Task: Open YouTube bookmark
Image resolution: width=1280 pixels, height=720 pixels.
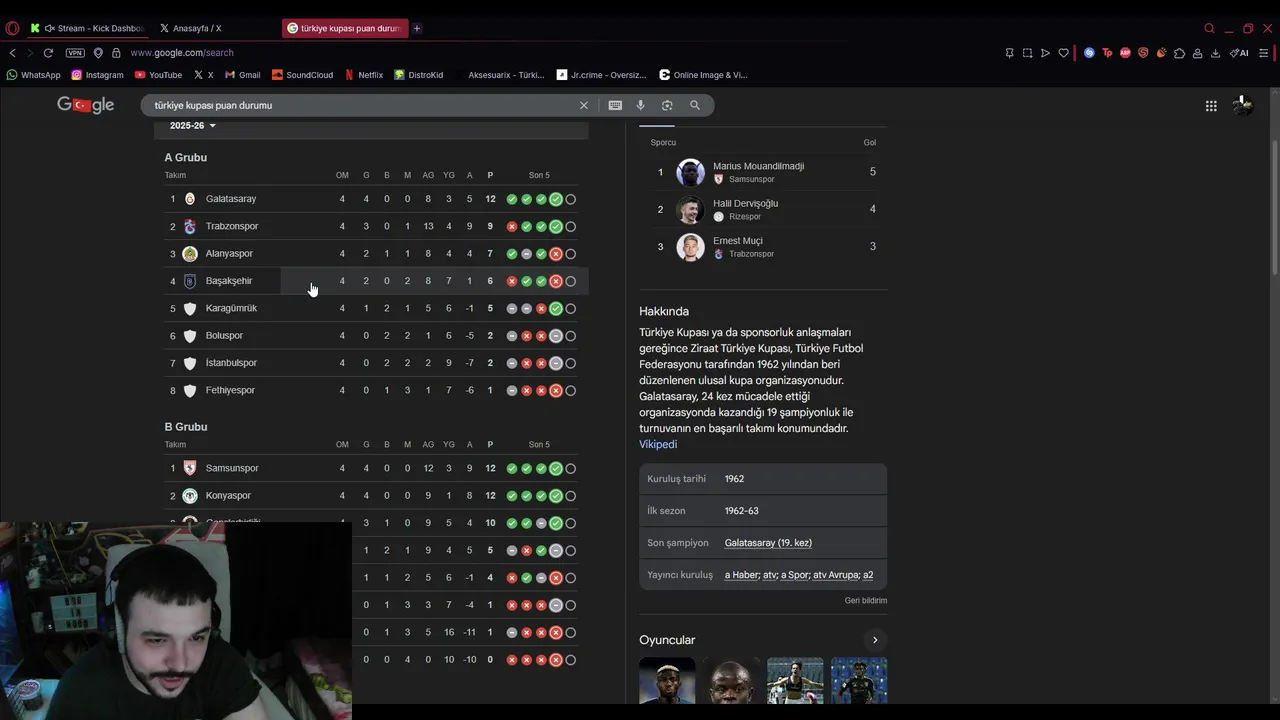Action: (x=158, y=75)
